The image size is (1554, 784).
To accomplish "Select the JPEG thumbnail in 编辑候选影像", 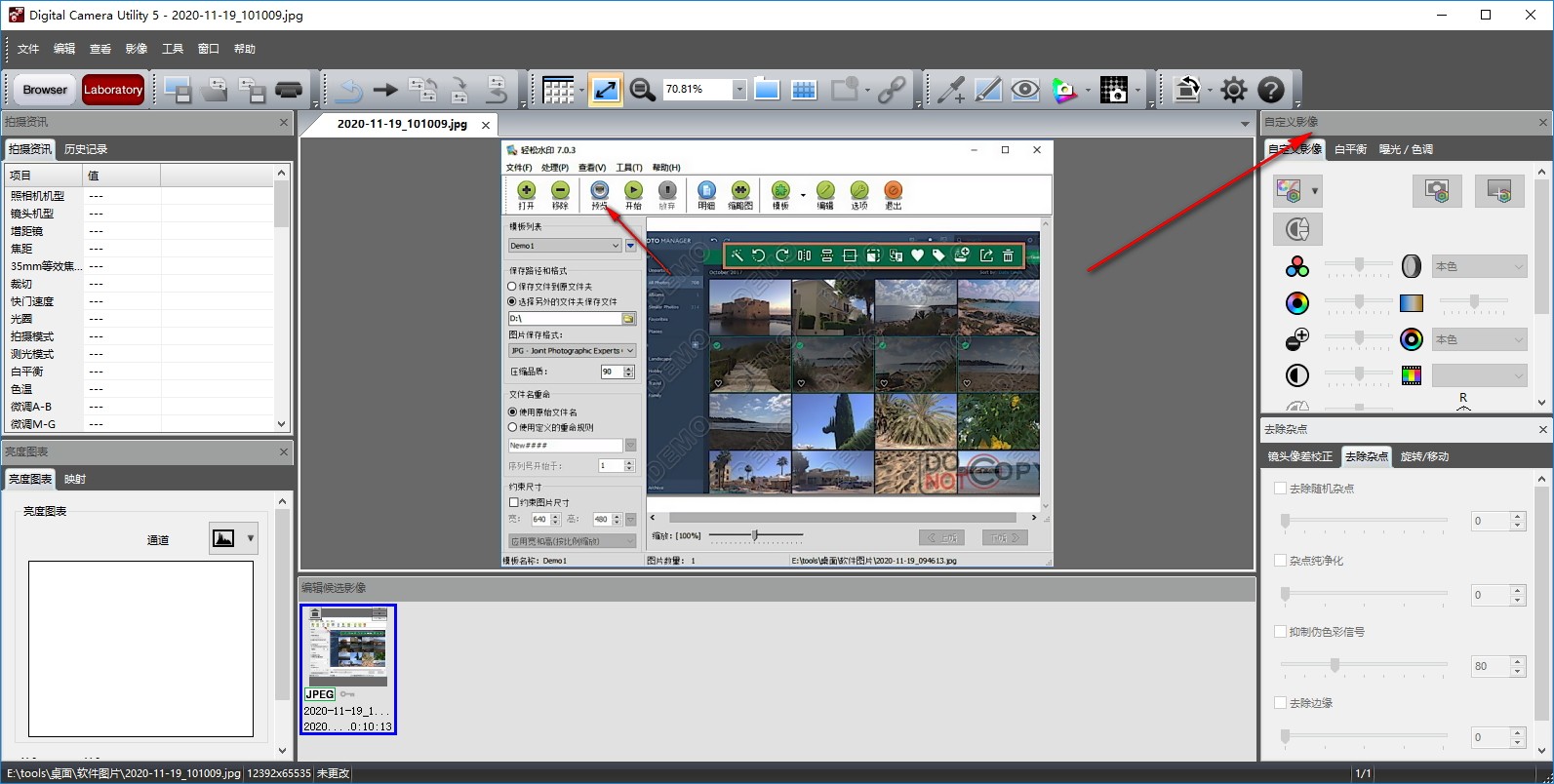I will tap(347, 669).
